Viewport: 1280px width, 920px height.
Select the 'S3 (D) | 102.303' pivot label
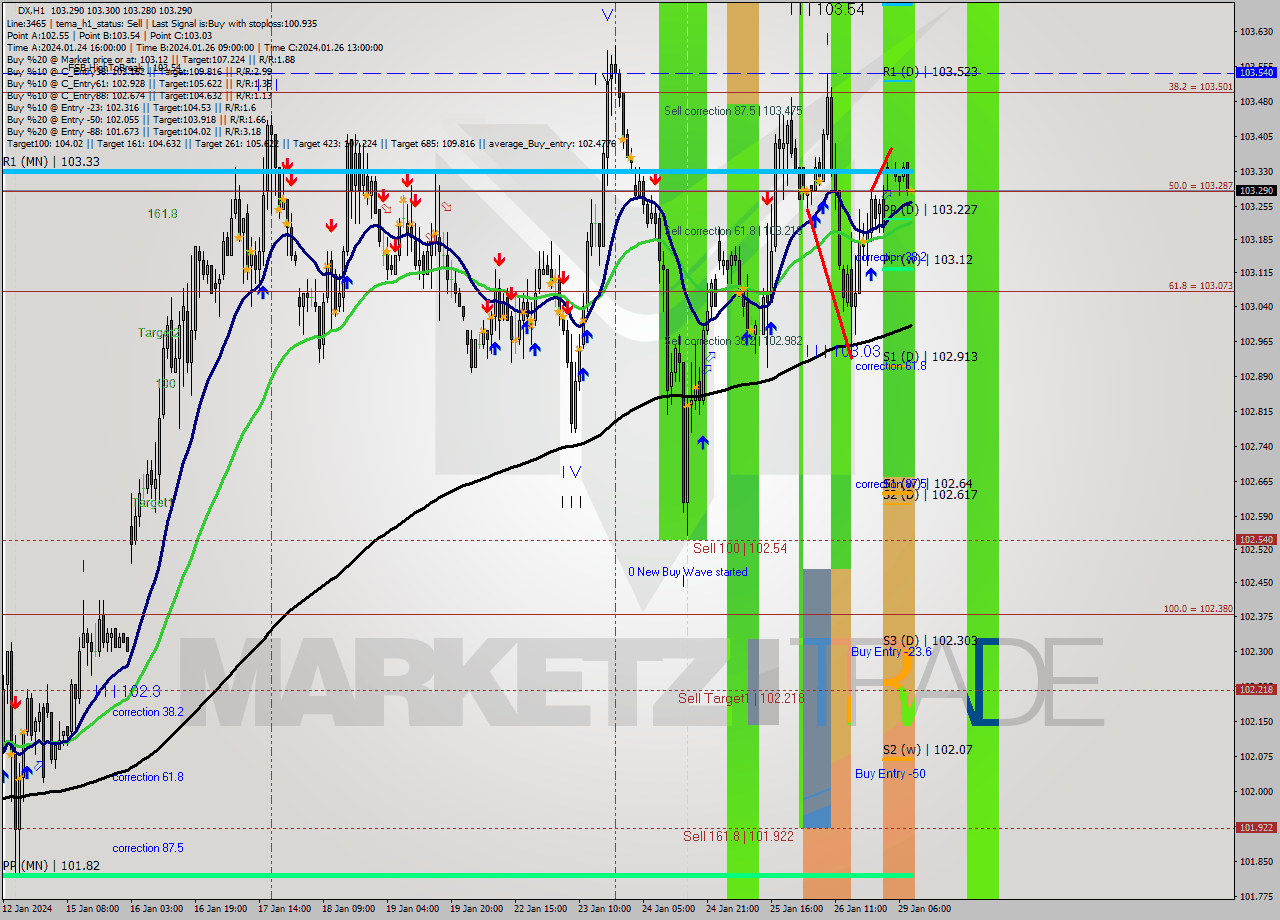pos(930,640)
